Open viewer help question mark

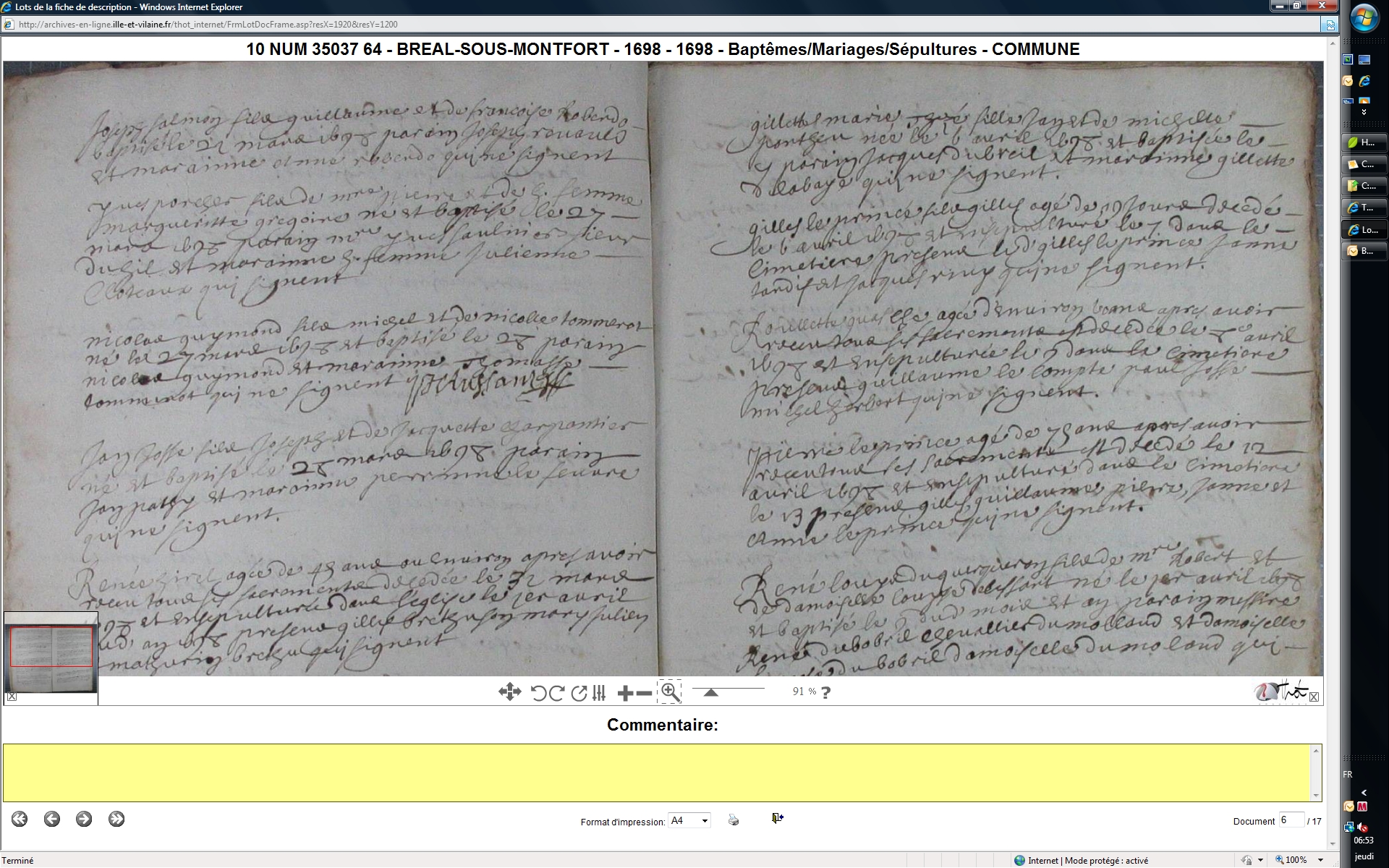point(826,692)
